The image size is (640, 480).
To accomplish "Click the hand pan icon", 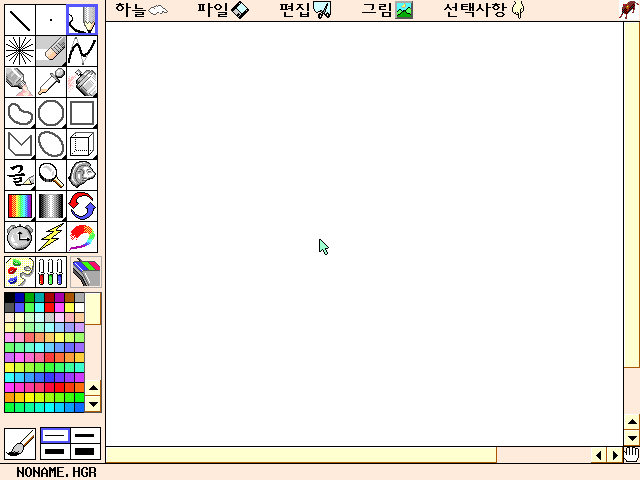I will [631, 454].
